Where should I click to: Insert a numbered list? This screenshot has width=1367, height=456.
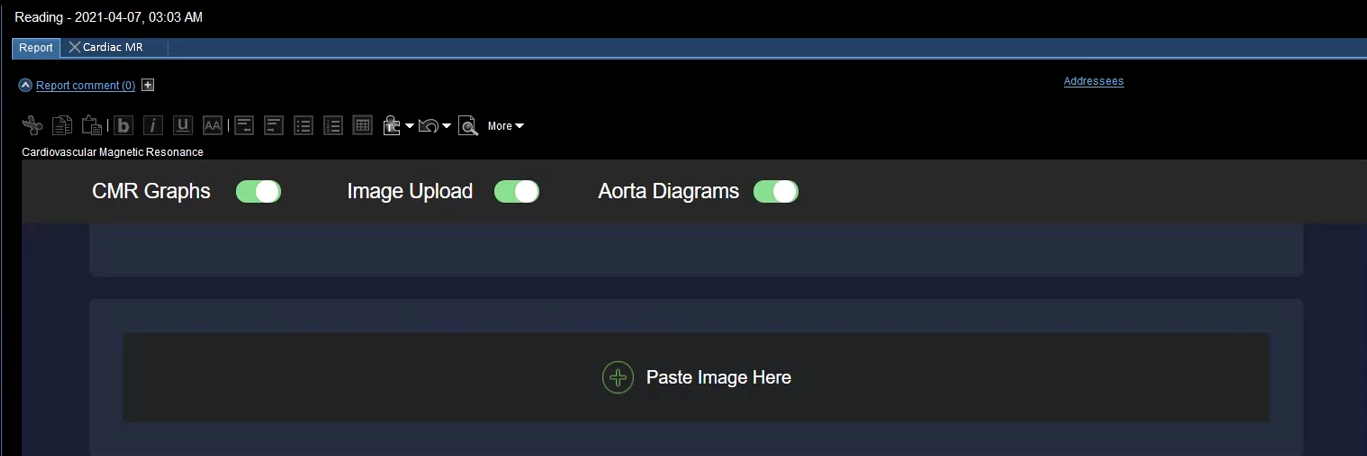333,126
